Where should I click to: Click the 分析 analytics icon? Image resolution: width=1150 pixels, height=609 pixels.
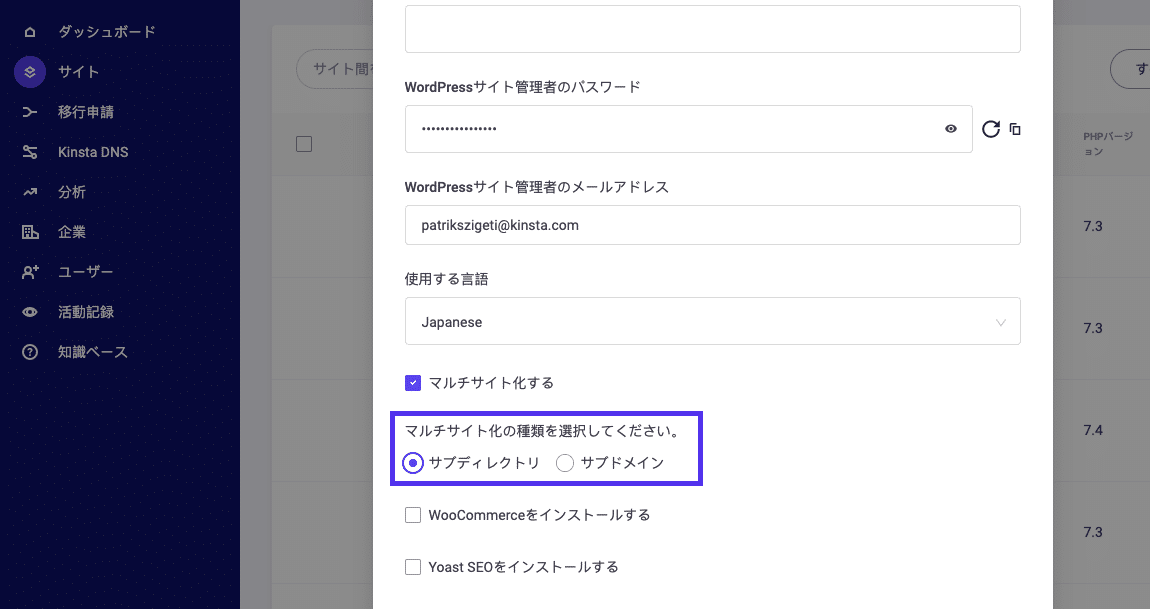[x=28, y=191]
